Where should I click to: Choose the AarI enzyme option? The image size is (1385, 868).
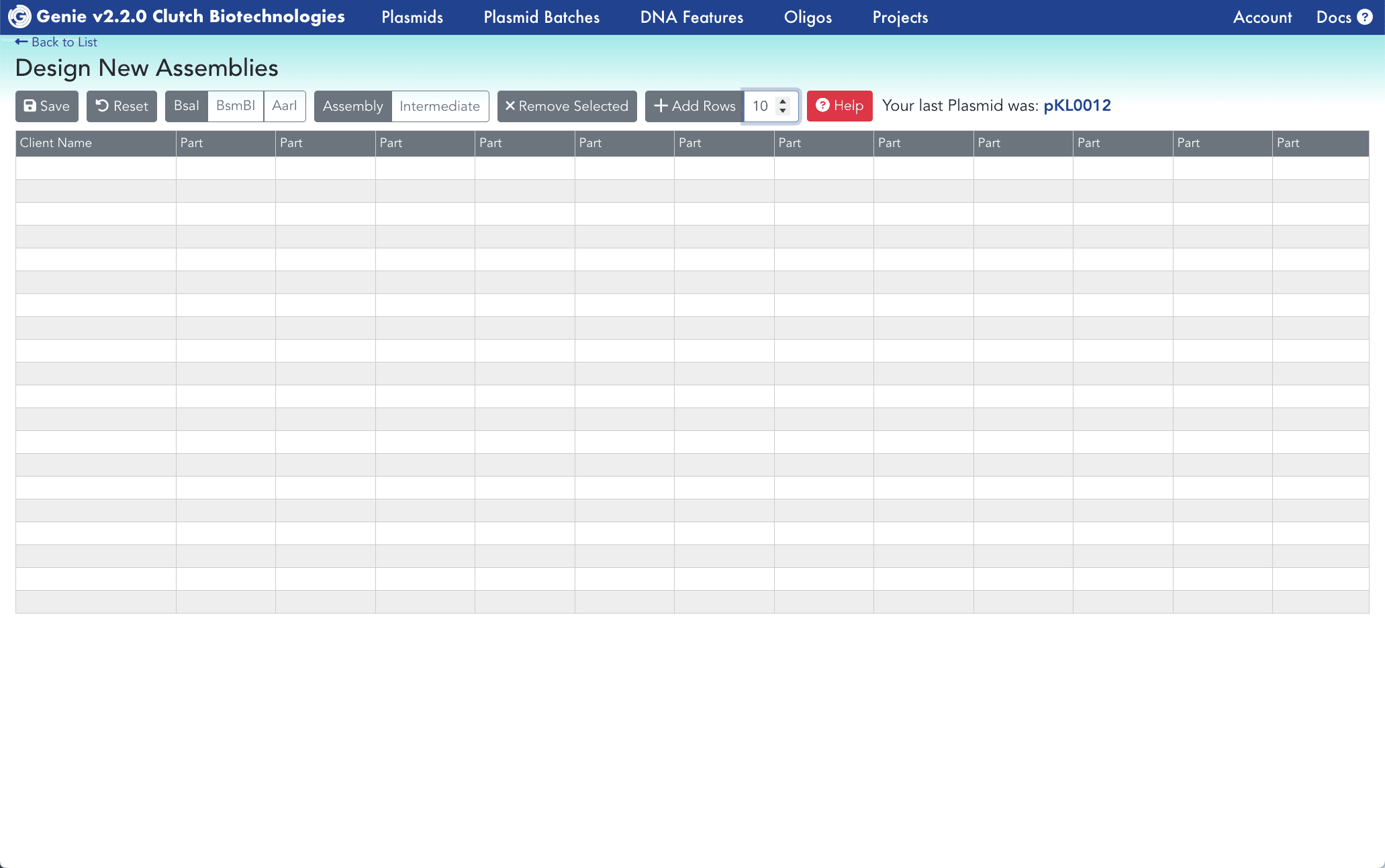click(285, 106)
